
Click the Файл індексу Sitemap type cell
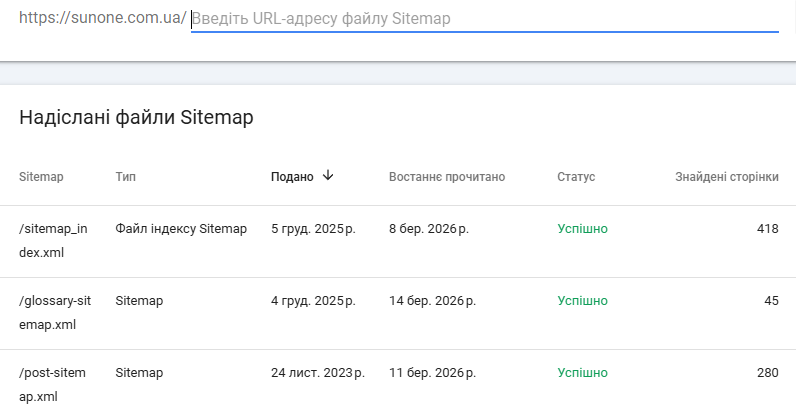pyautogui.click(x=181, y=229)
